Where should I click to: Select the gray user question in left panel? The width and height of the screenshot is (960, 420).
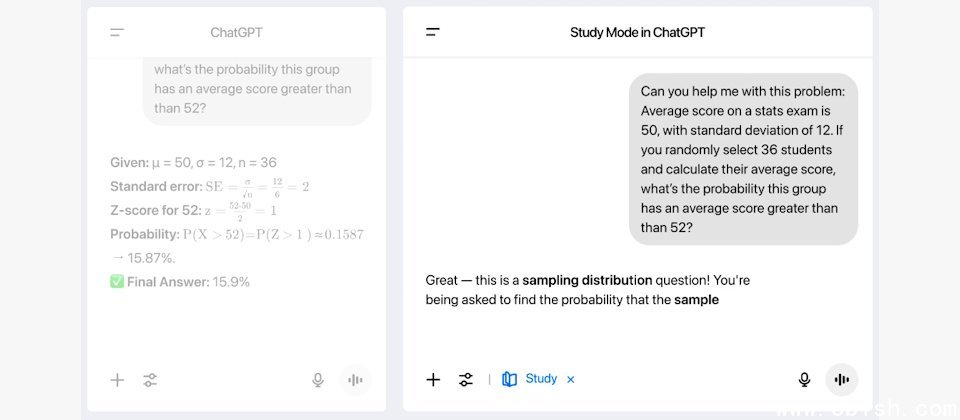(255, 88)
